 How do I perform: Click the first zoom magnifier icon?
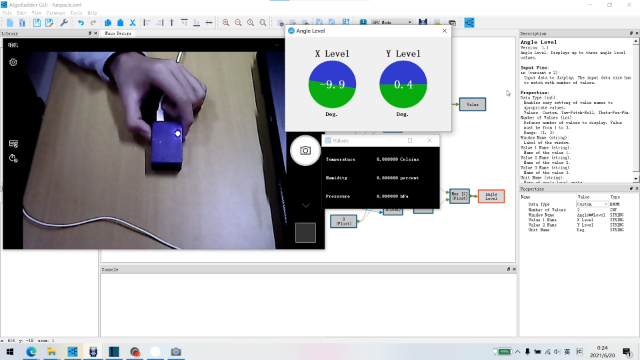pos(226,23)
